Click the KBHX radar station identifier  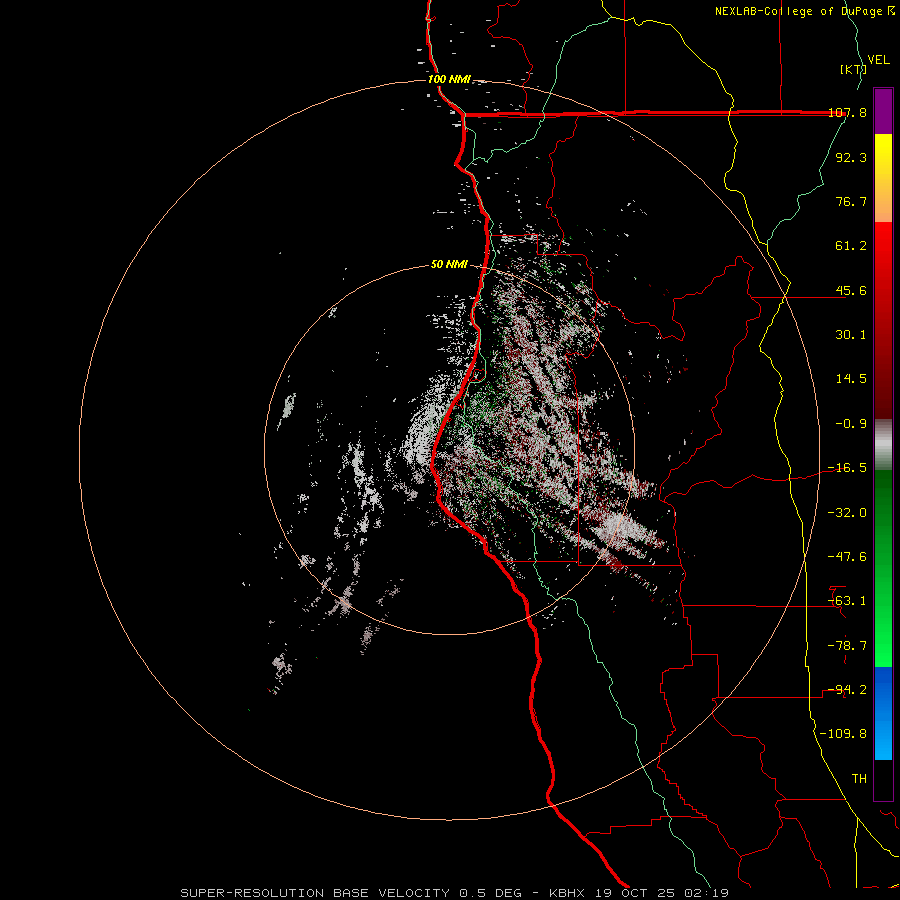569,893
